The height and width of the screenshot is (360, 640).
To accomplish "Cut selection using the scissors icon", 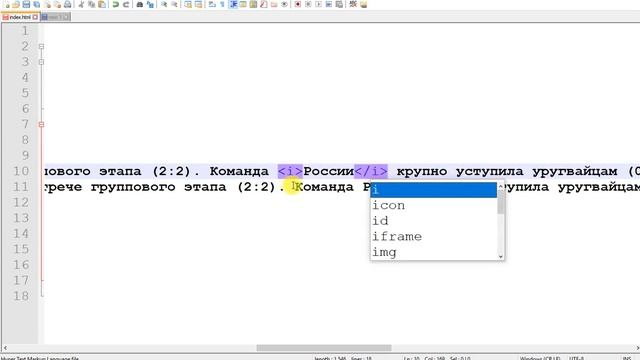I will (81, 4).
